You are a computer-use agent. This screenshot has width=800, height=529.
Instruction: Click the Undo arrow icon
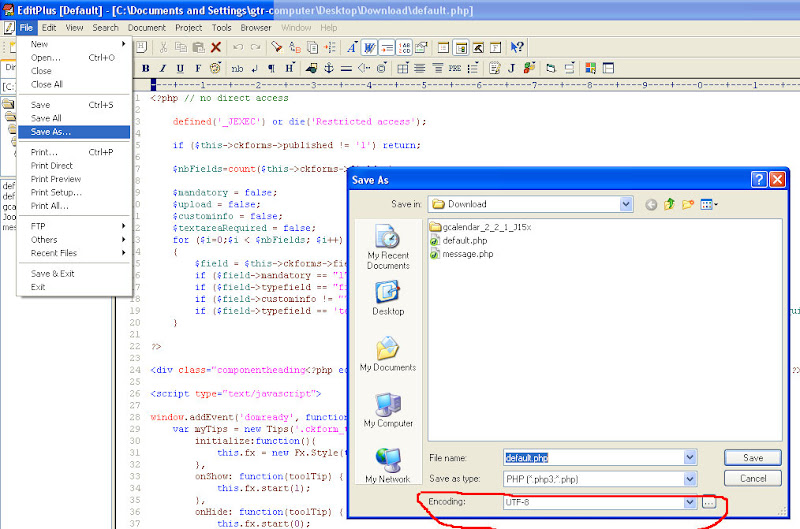point(238,47)
